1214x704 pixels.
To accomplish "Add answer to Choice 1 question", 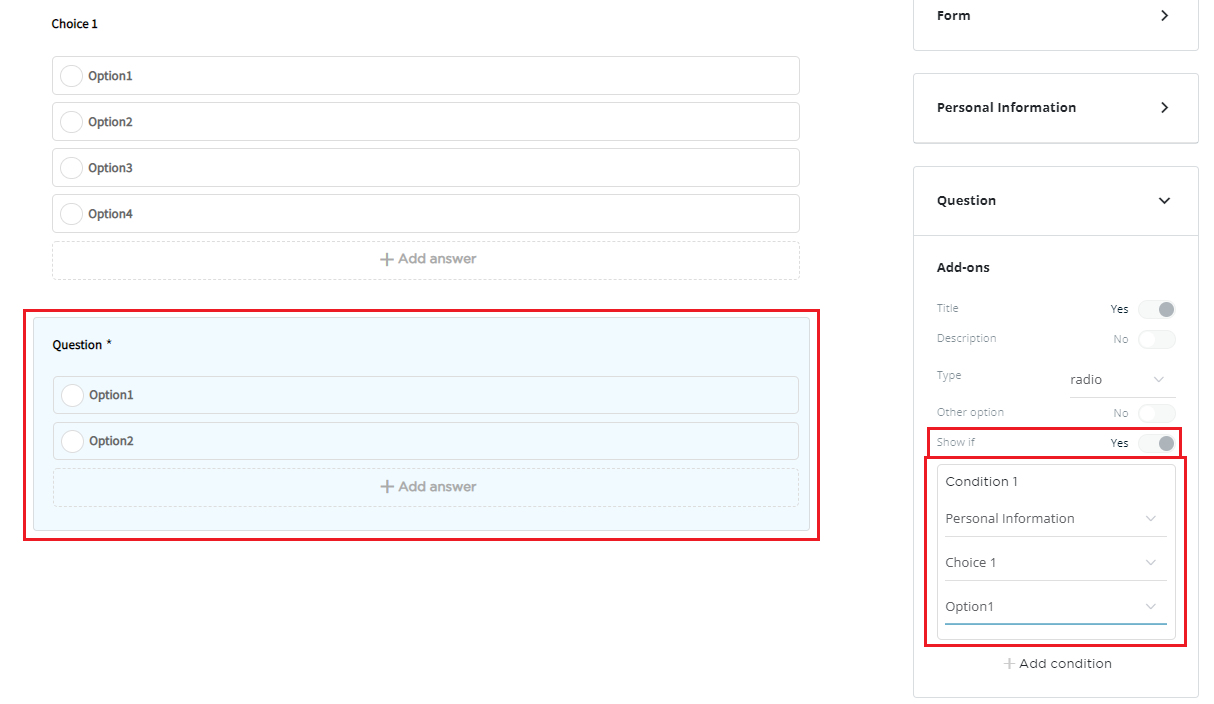I will (x=427, y=259).
